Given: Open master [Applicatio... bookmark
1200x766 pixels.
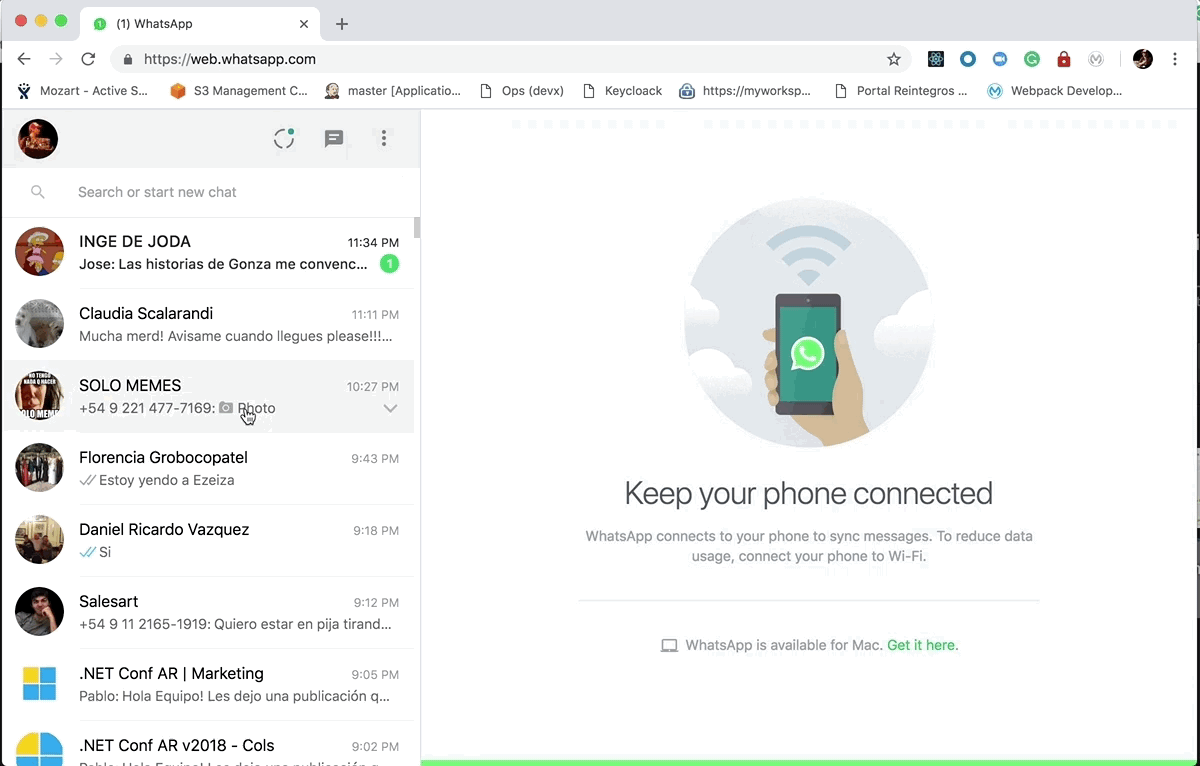Looking at the screenshot, I should [392, 90].
